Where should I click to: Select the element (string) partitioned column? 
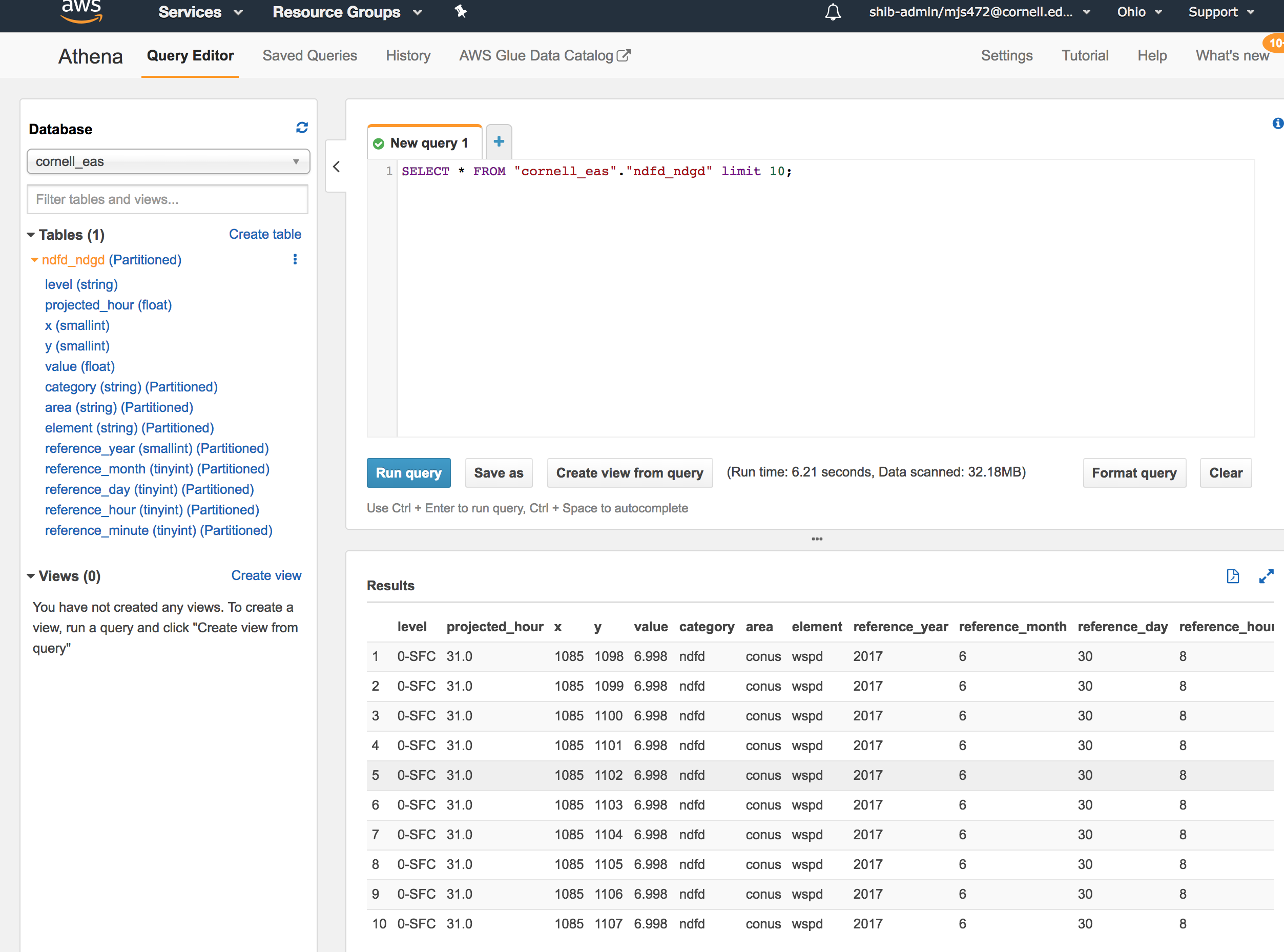[130, 428]
